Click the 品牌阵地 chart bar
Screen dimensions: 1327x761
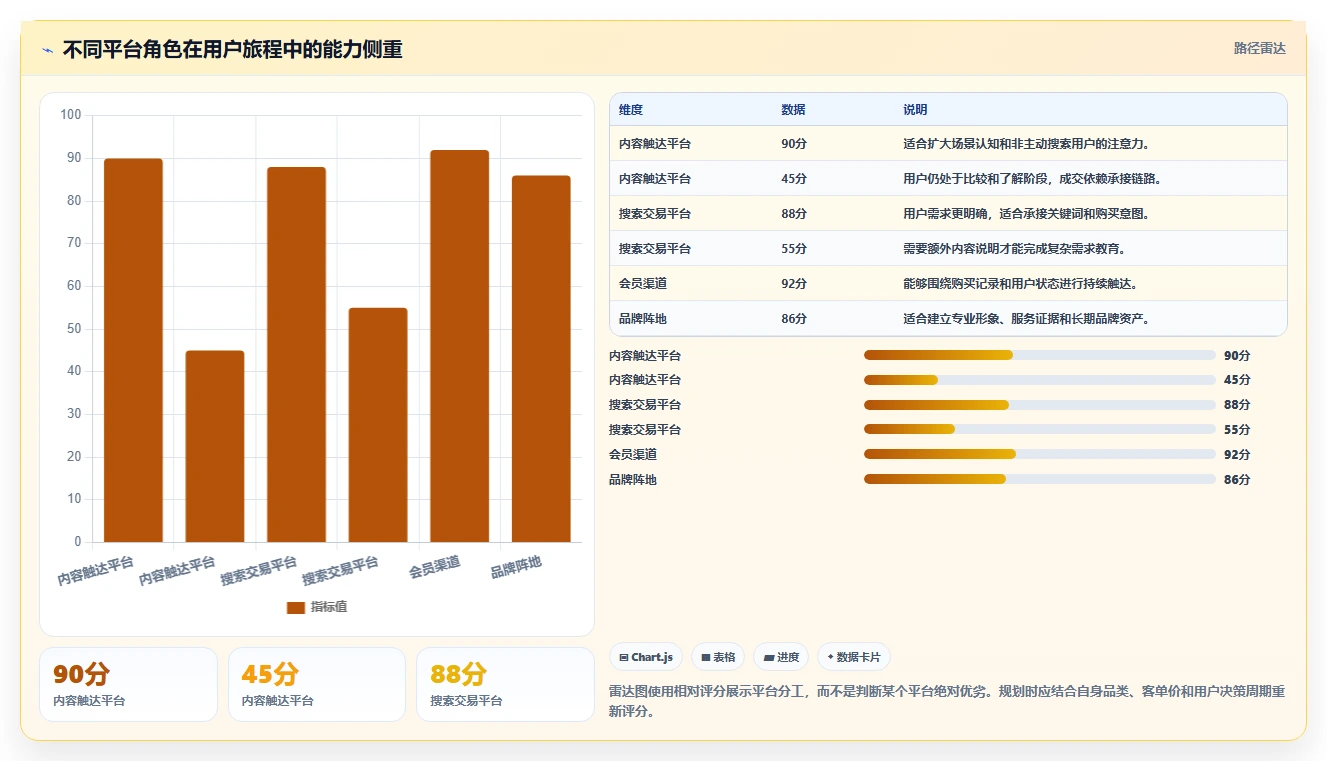click(x=541, y=359)
